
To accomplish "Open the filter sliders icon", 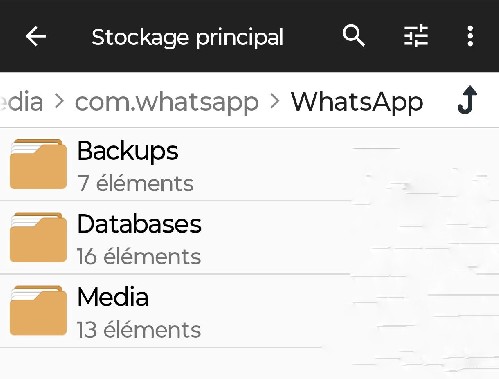I will pyautogui.click(x=416, y=35).
